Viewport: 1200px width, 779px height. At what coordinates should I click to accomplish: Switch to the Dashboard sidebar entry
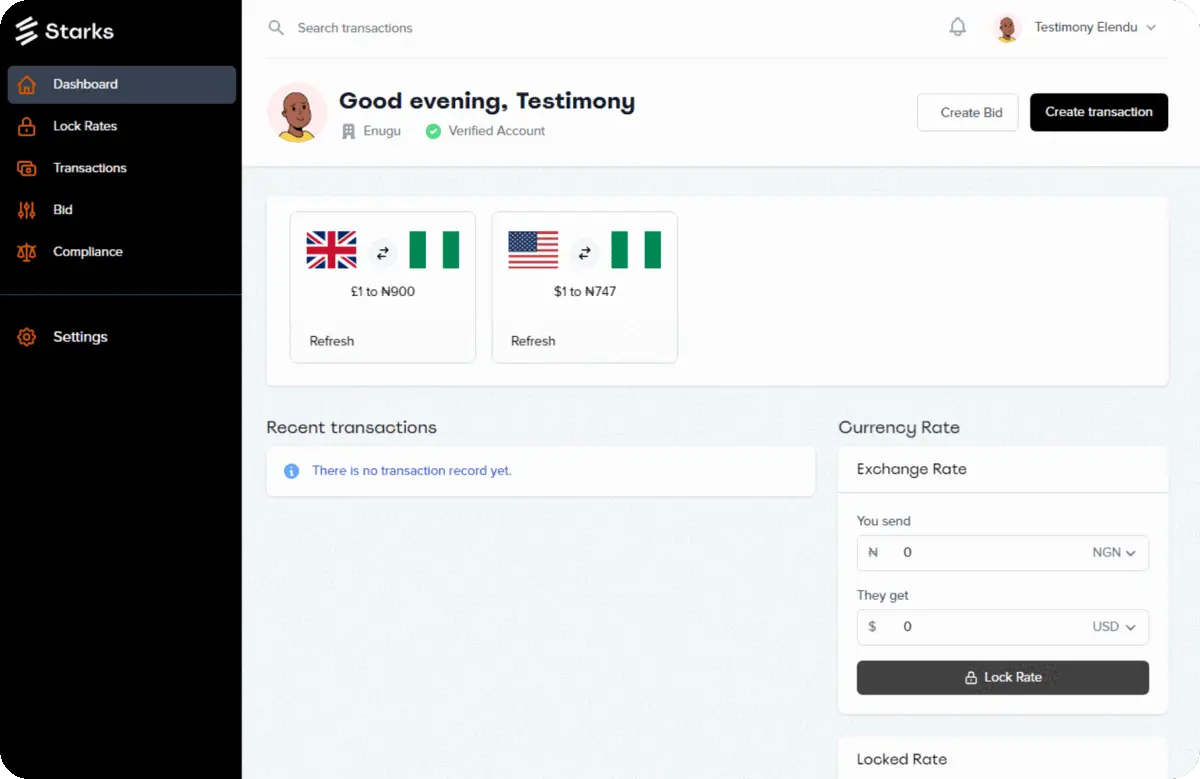point(85,84)
